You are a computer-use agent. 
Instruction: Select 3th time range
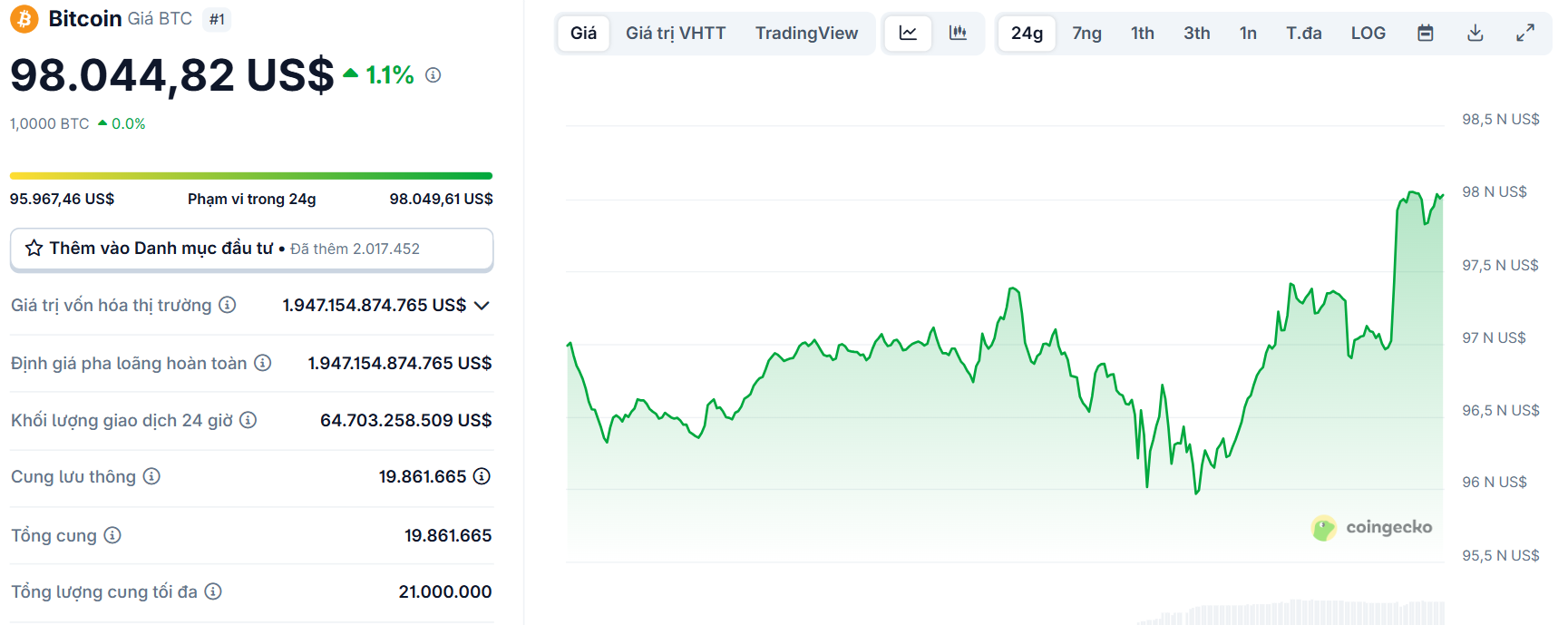click(x=1197, y=34)
